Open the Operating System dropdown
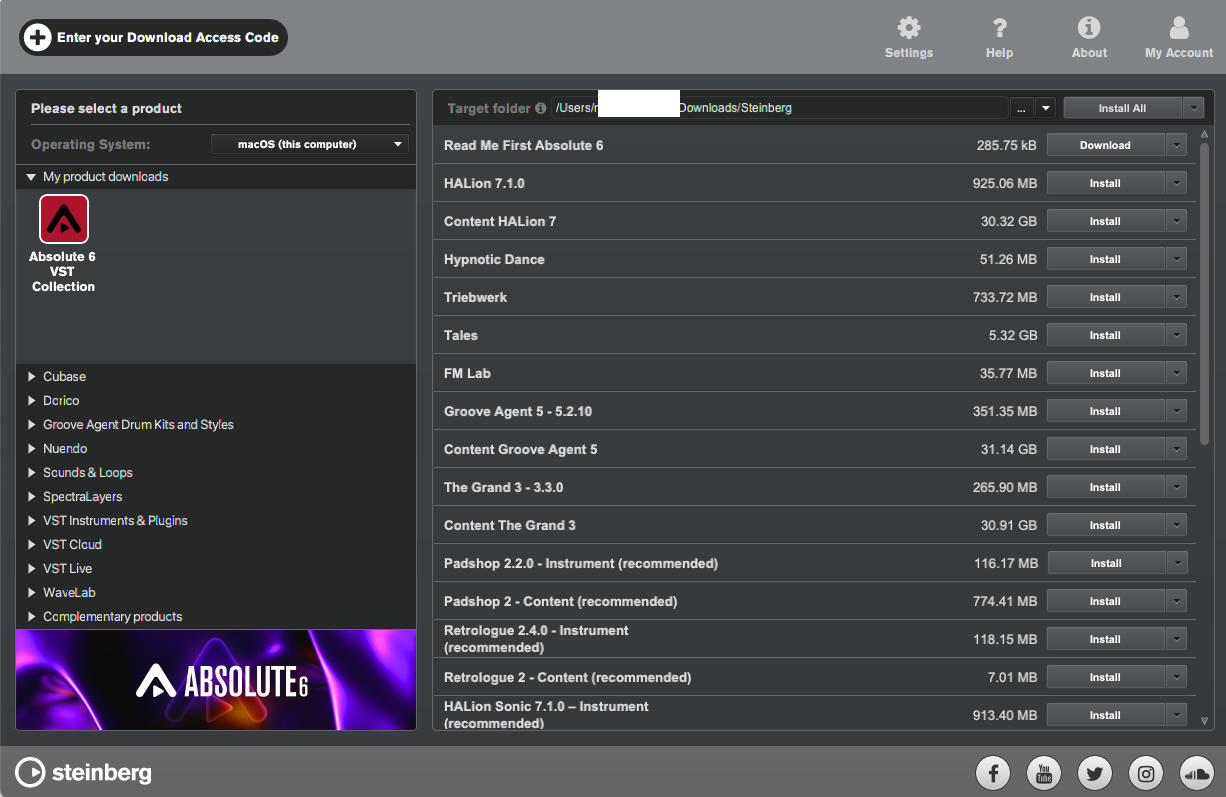 tap(310, 144)
